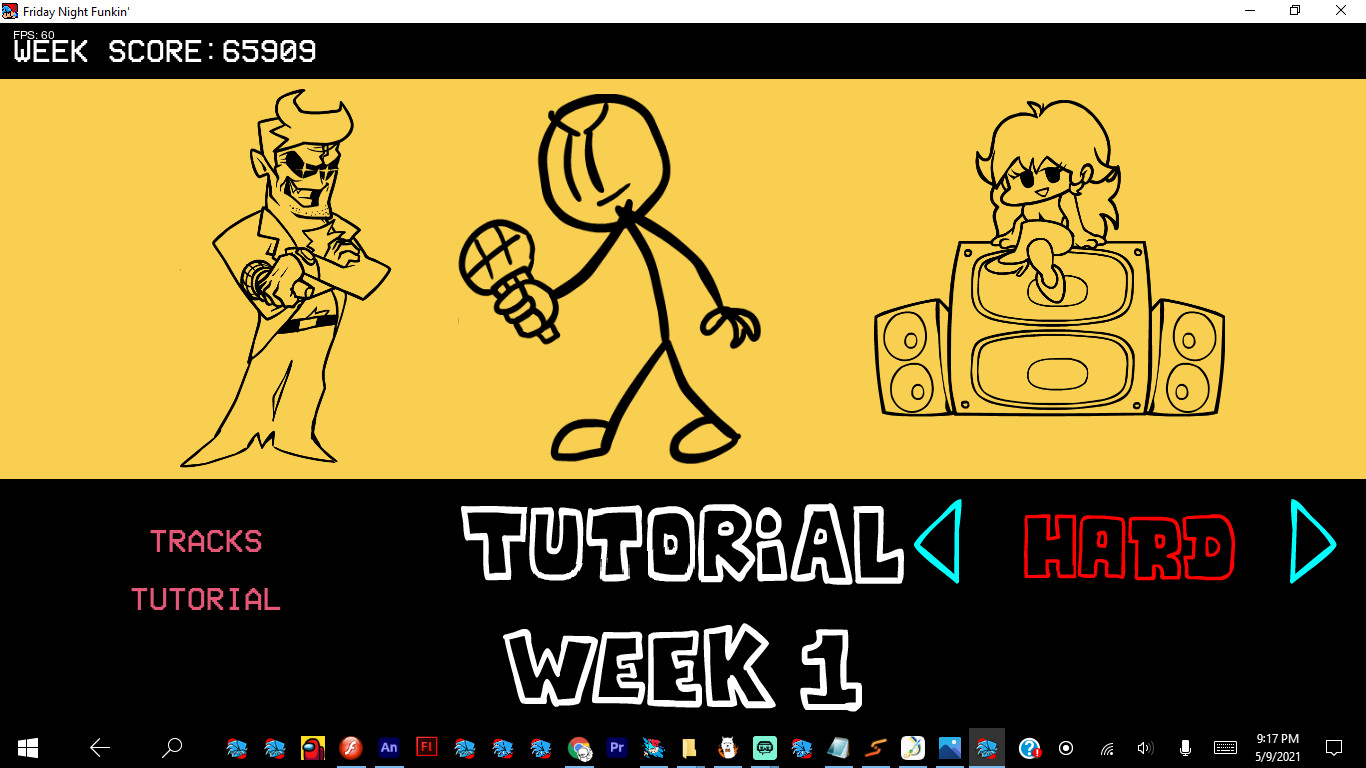1366x768 pixels.
Task: Open Adobe Premiere Pro from the taskbar
Action: [x=617, y=748]
